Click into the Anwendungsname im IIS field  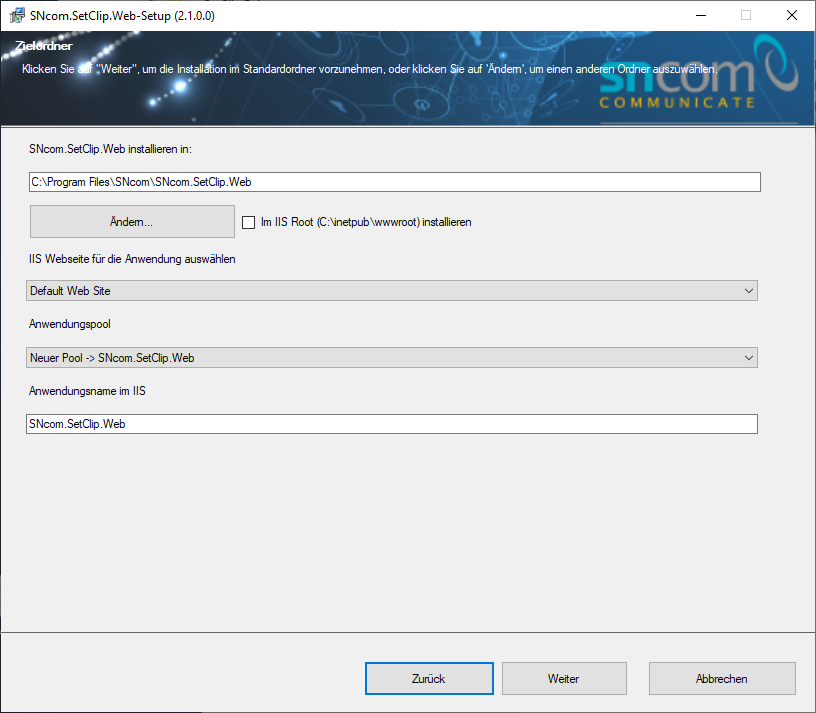[x=391, y=424]
